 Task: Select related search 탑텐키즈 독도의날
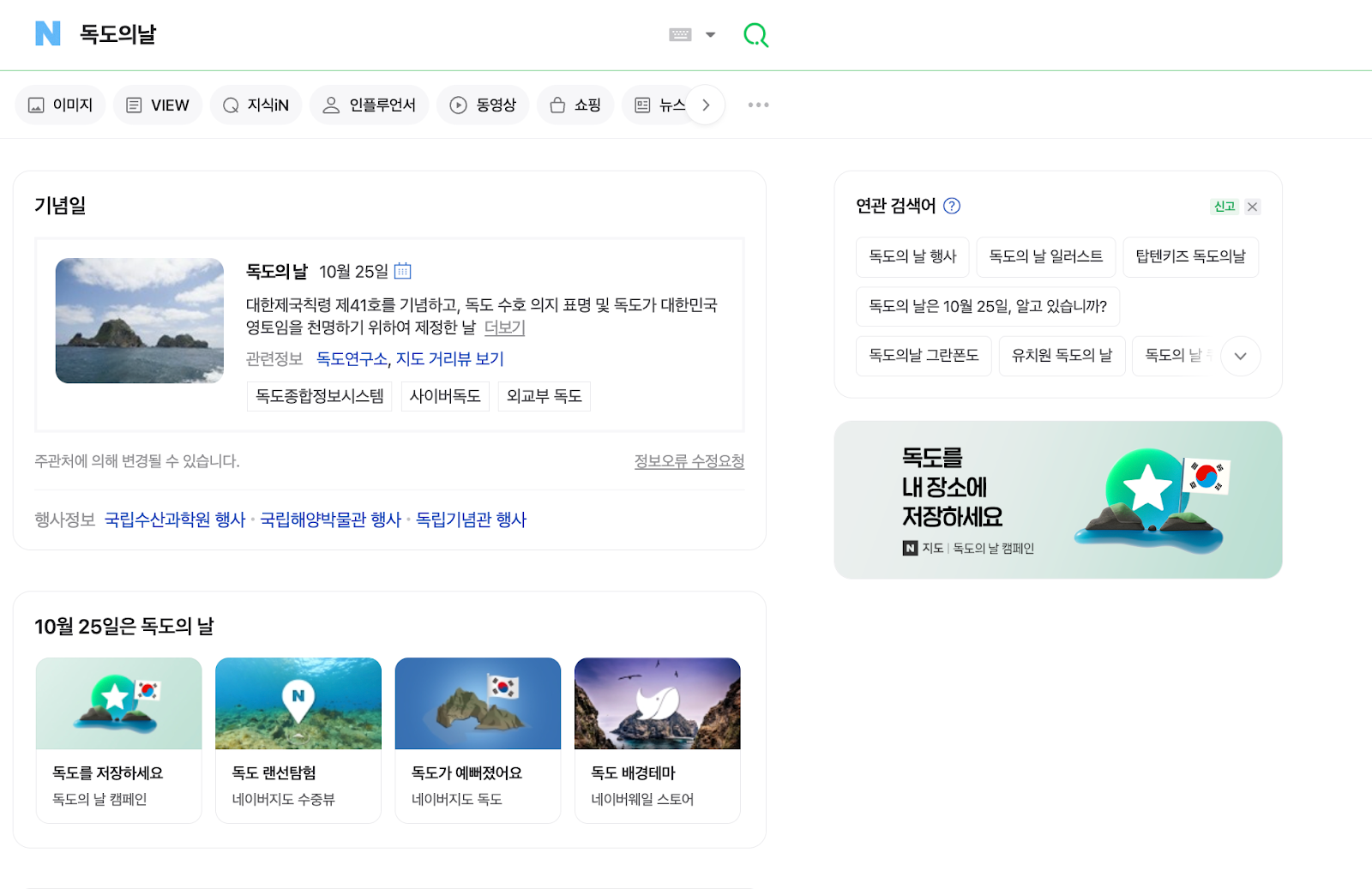click(x=1190, y=256)
